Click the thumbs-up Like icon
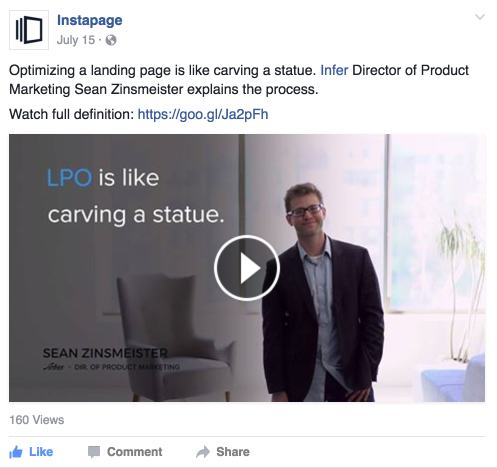Viewport: 497px width, 468px height. tap(16, 452)
